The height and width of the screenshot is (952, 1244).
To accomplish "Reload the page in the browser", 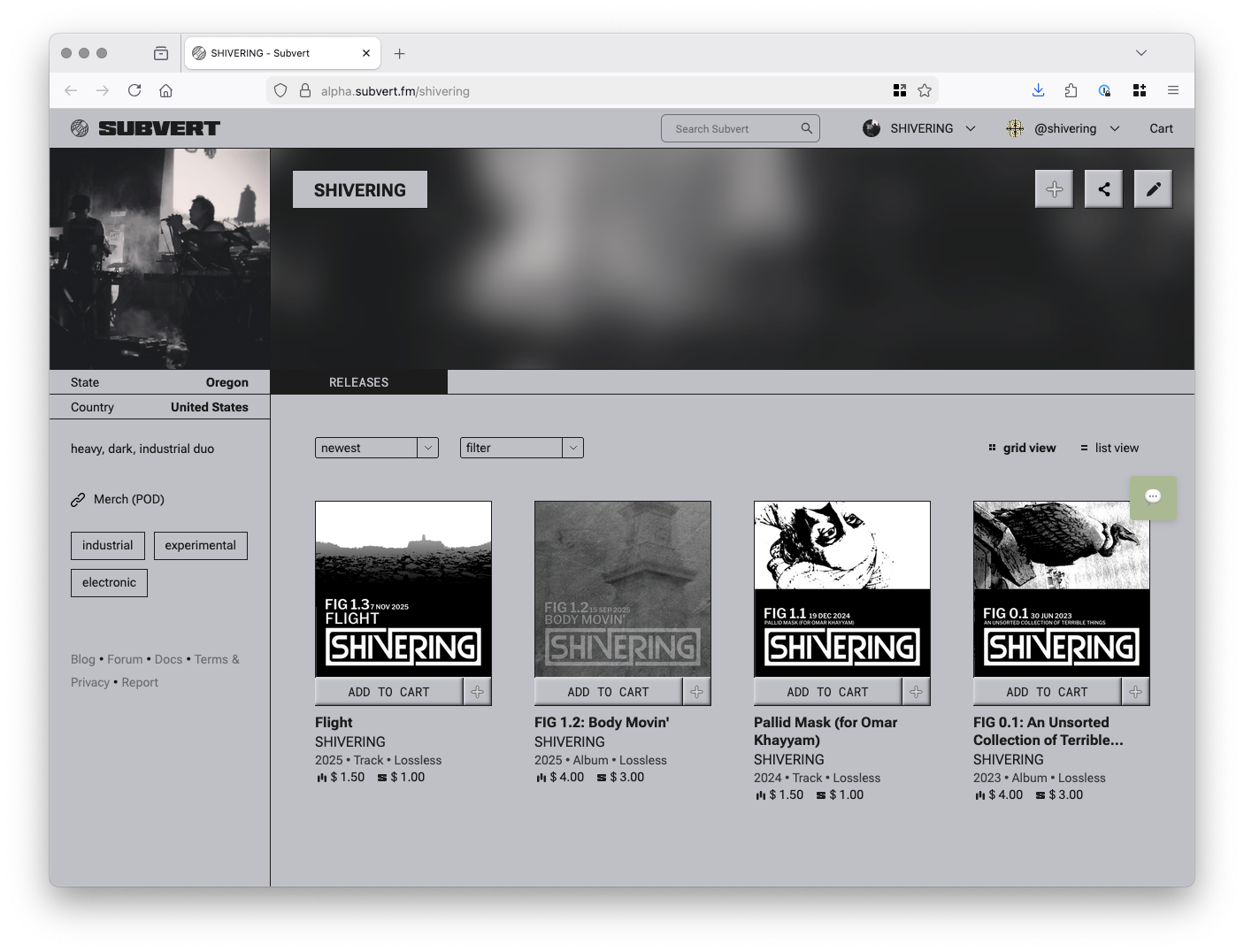I will point(134,90).
